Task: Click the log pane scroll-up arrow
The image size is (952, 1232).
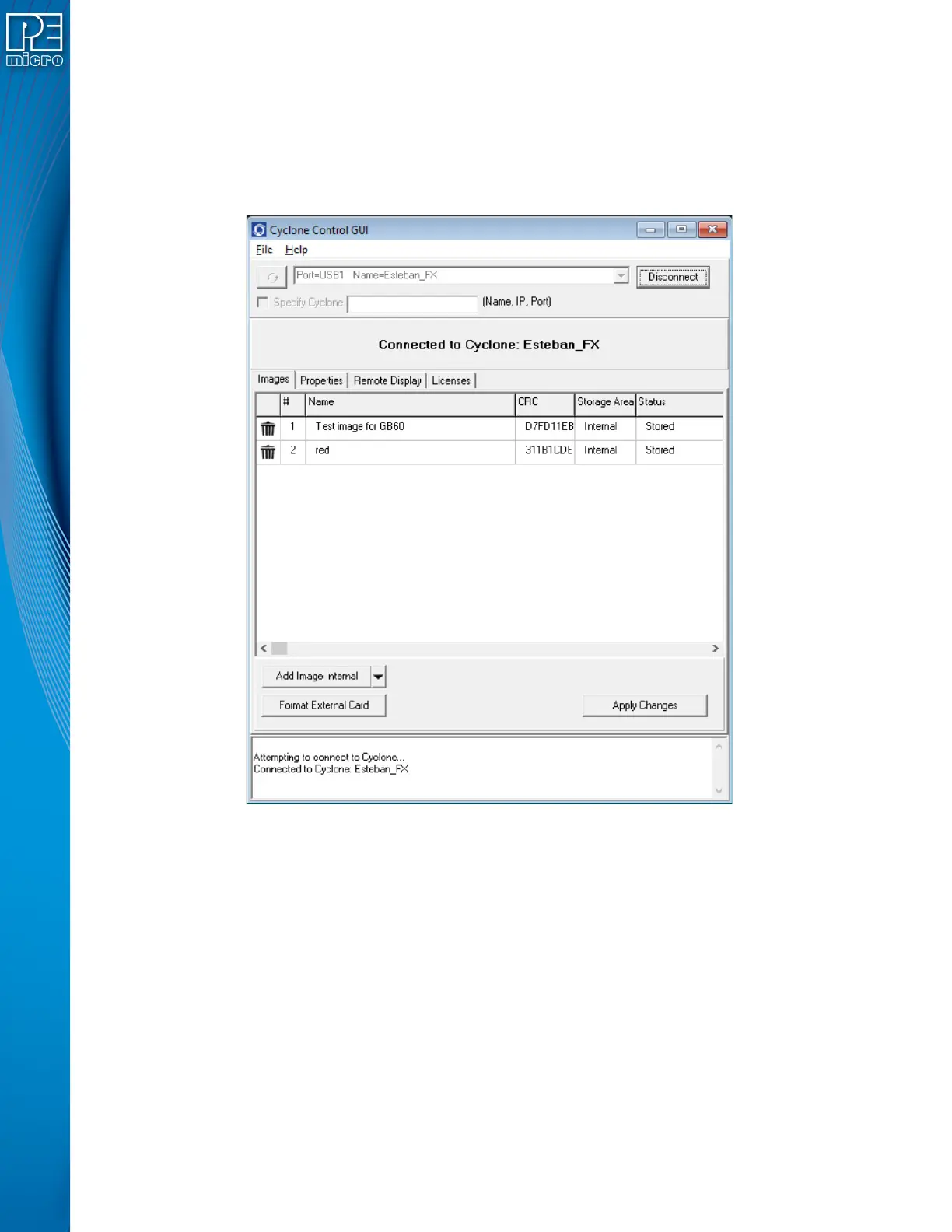Action: pyautogui.click(x=719, y=747)
